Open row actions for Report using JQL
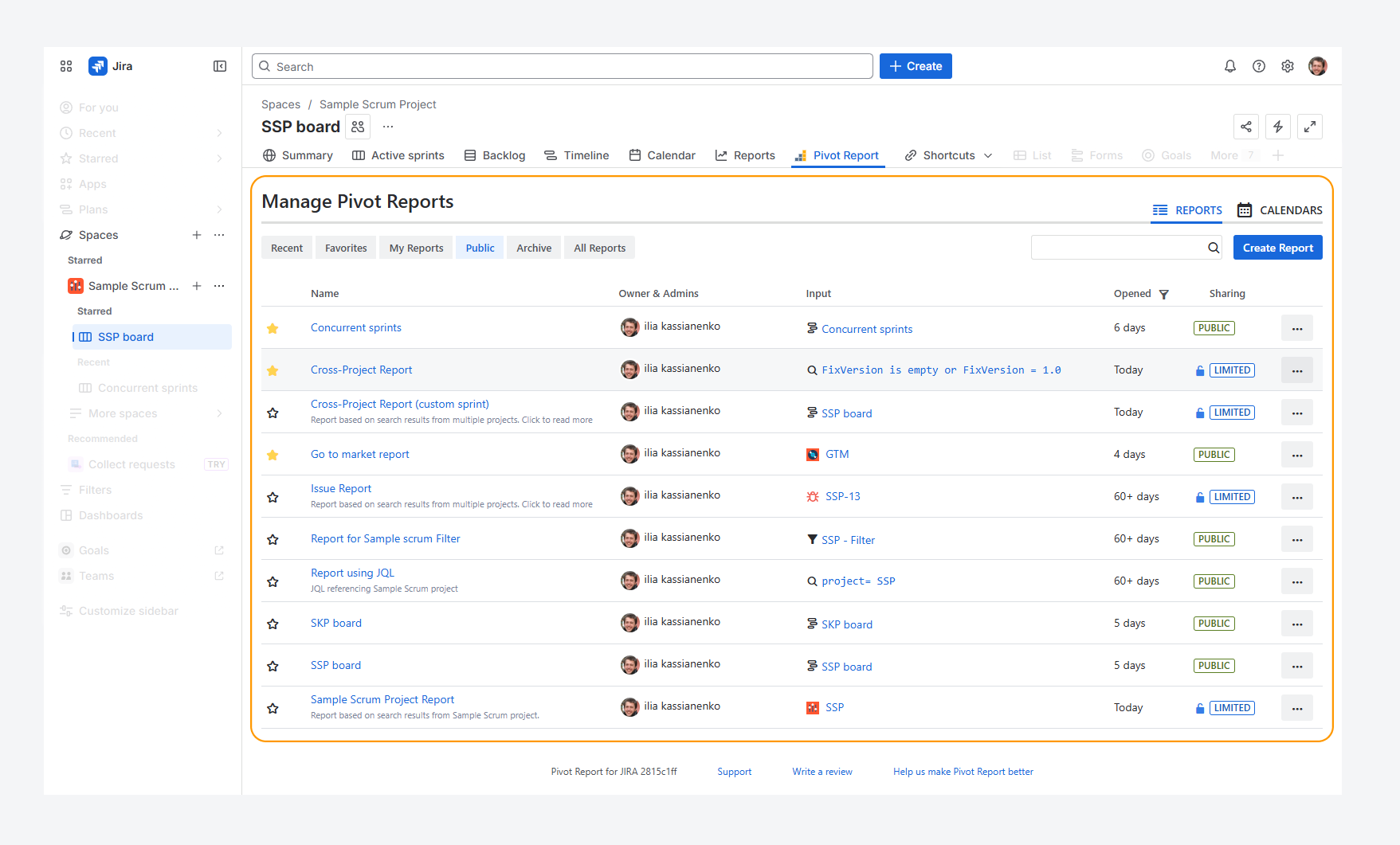This screenshot has height=845, width=1400. 1297,581
